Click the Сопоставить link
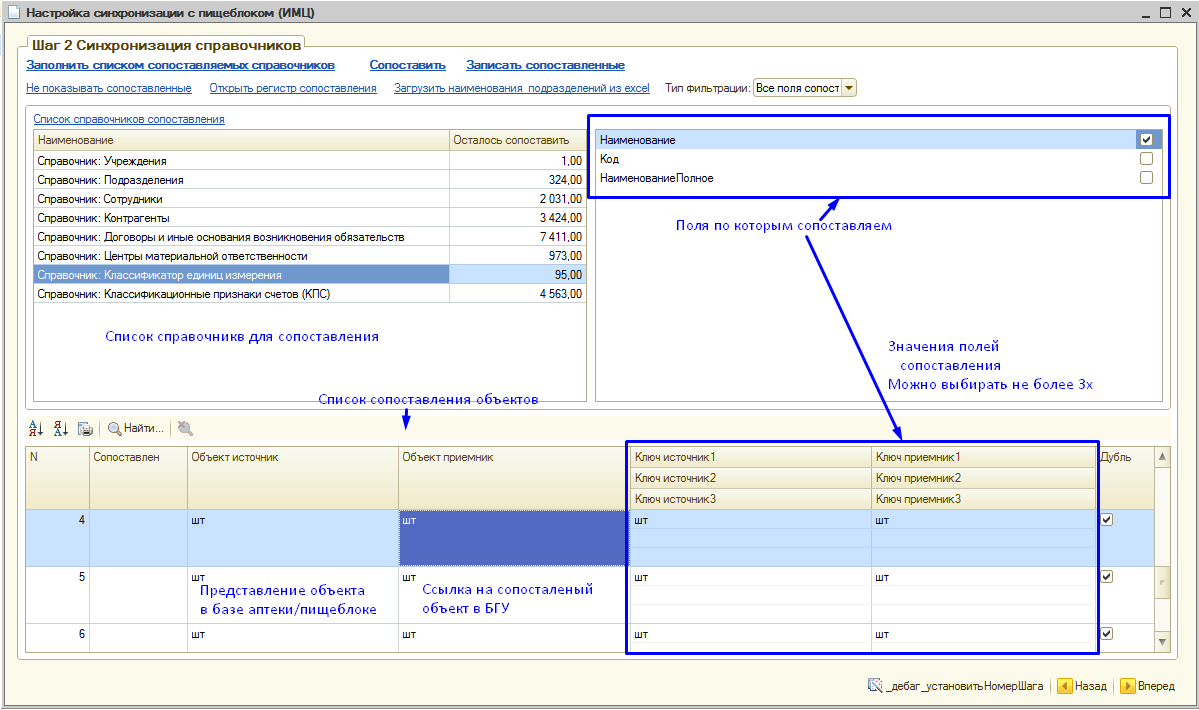 pos(407,65)
